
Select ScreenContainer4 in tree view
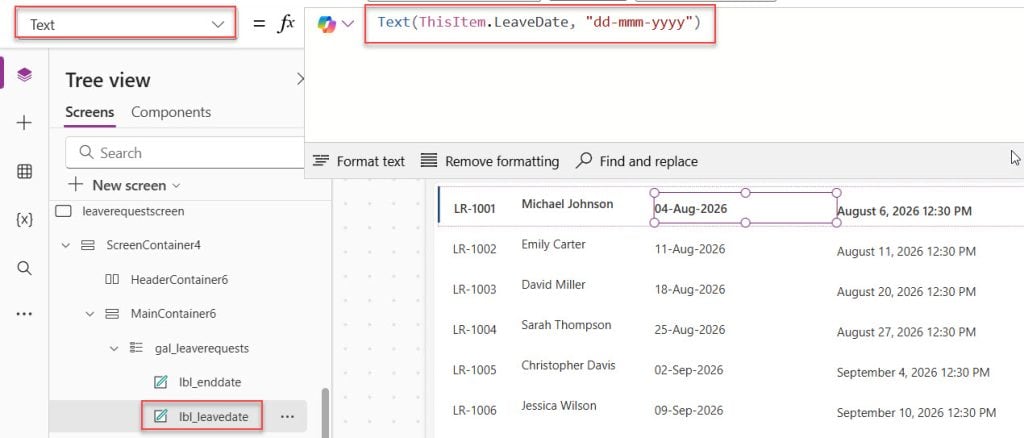click(x=153, y=245)
